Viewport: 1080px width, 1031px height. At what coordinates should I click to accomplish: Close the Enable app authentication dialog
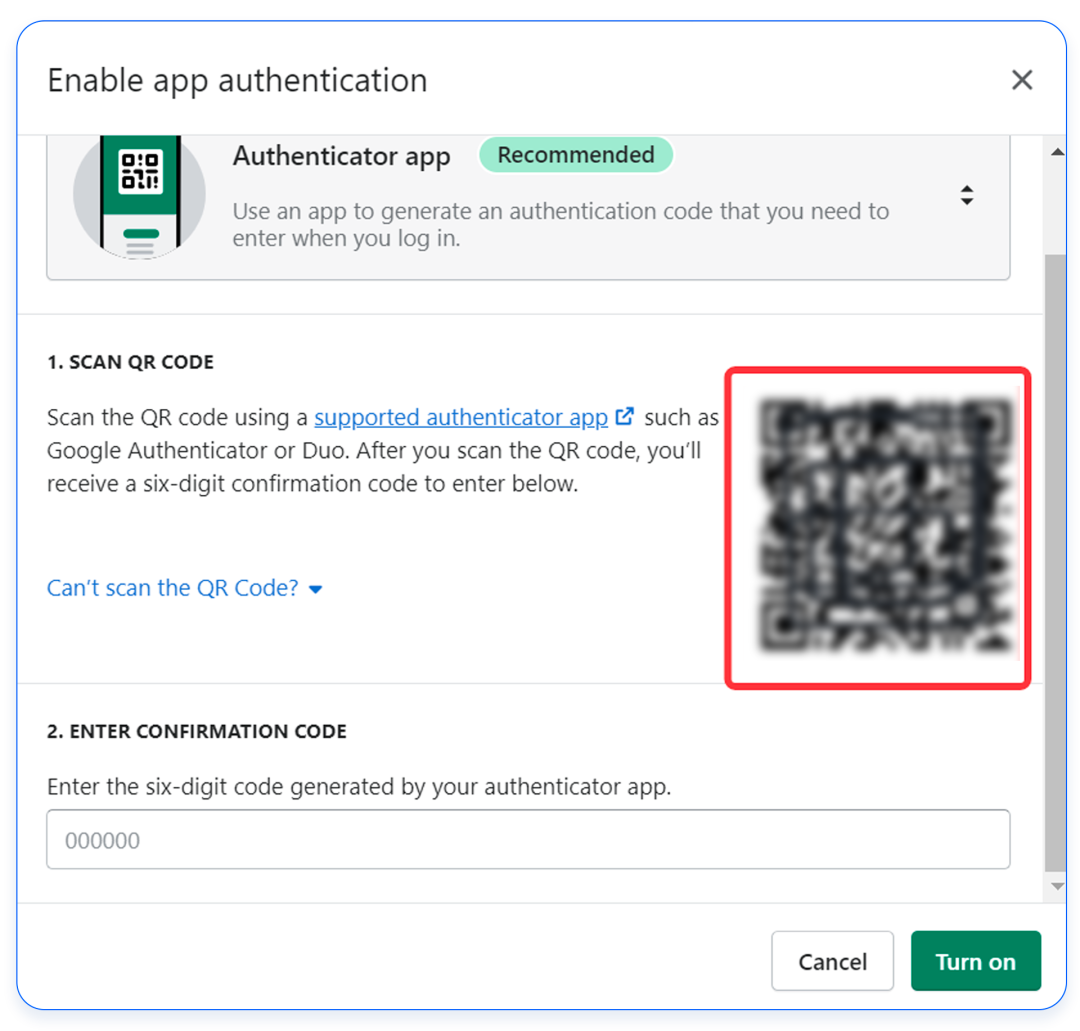coord(1021,80)
